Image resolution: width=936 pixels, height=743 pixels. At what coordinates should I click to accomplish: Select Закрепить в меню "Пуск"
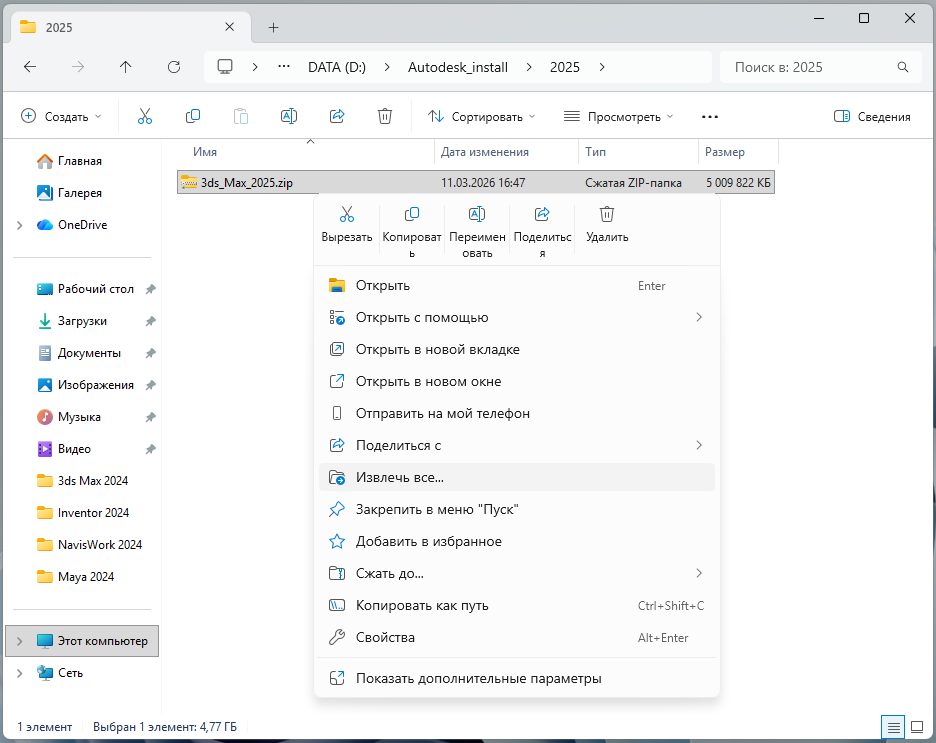point(517,510)
